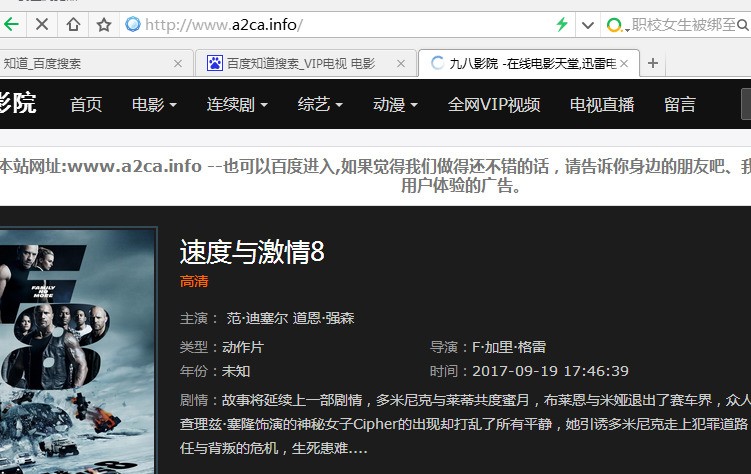Image resolution: width=751 pixels, height=474 pixels.
Task: Click the green lightning speed mode icon
Action: 562,24
